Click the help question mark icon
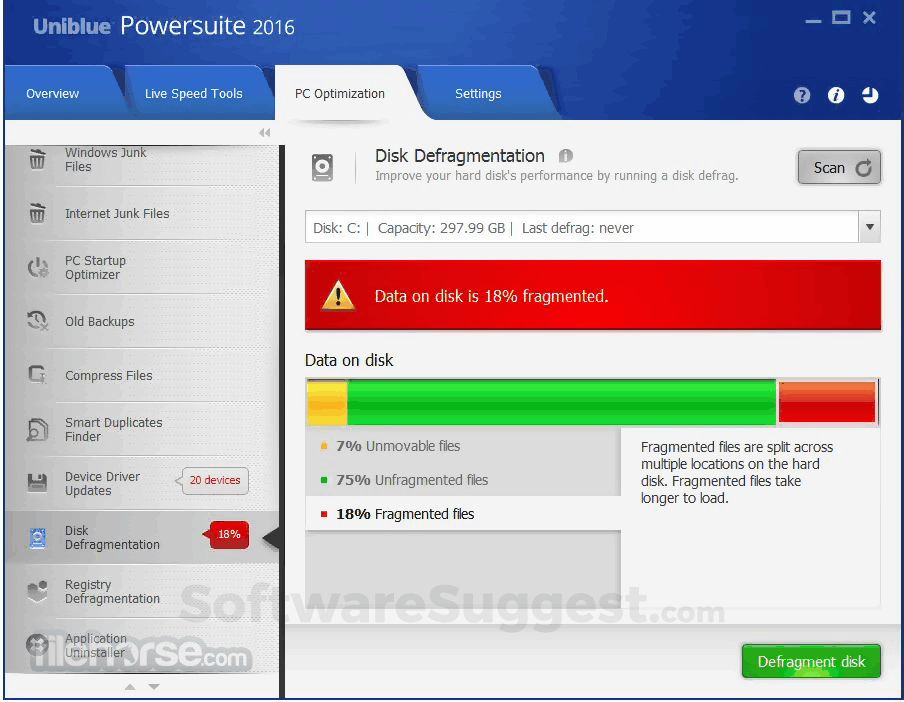This screenshot has height=702, width=904. (802, 95)
